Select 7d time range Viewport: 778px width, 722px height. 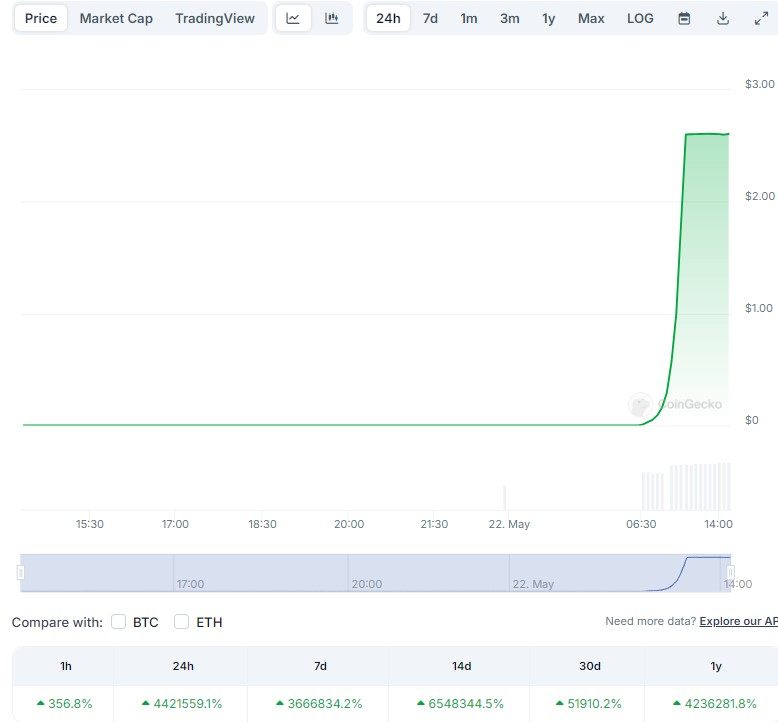coord(430,18)
